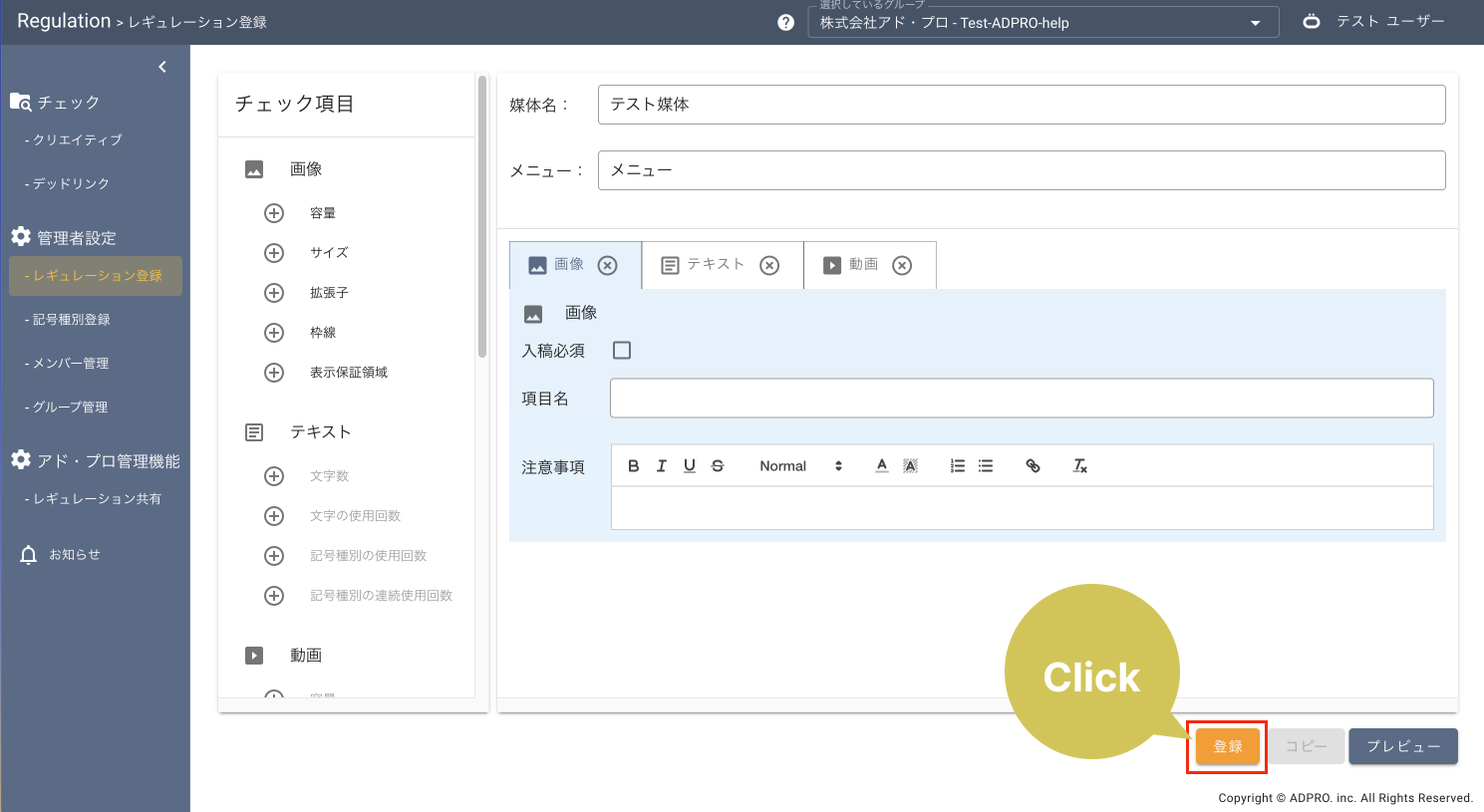The image size is (1484, 812).
Task: Clear formatting in the editor toolbar
Action: (1079, 466)
